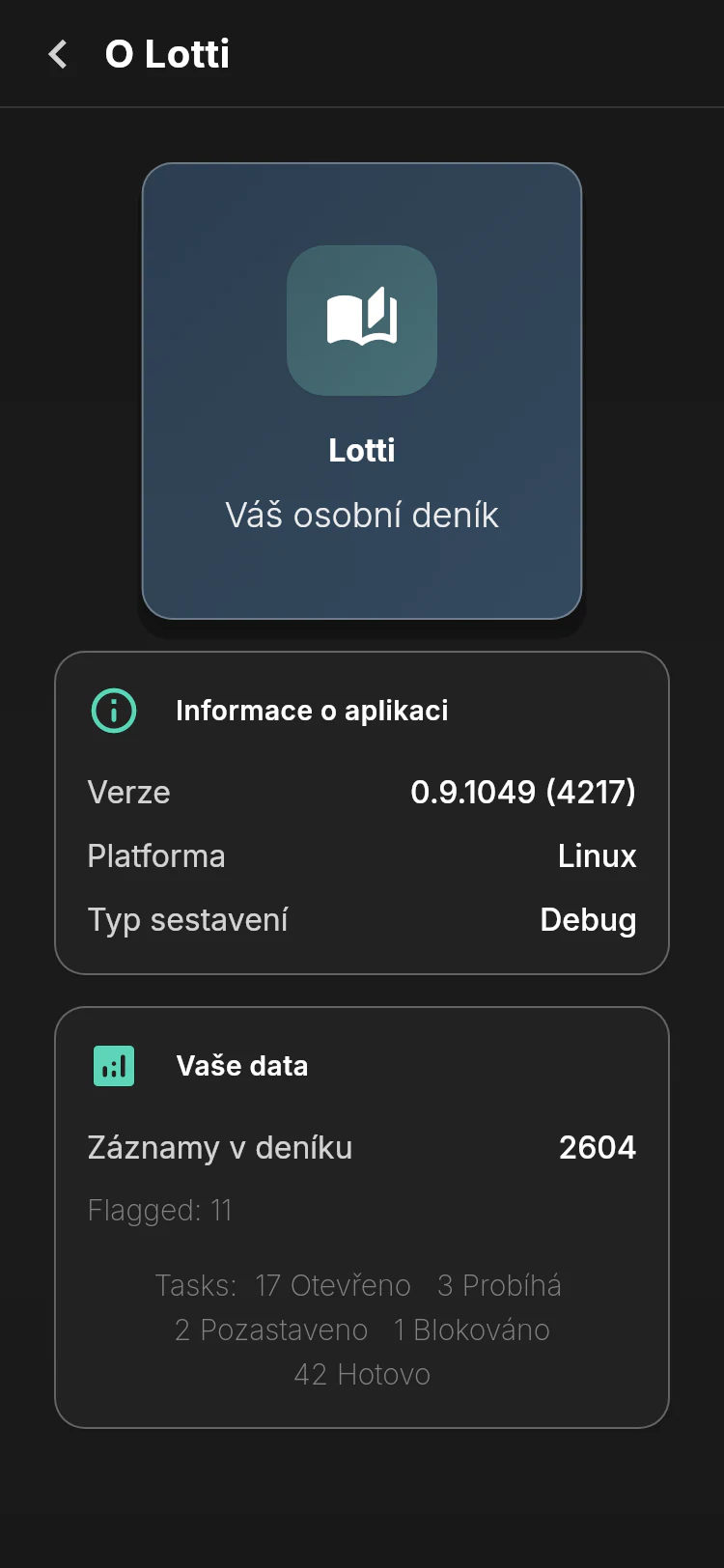Click the 'Typ sestavení' label
724x1568 pixels.
point(188,920)
